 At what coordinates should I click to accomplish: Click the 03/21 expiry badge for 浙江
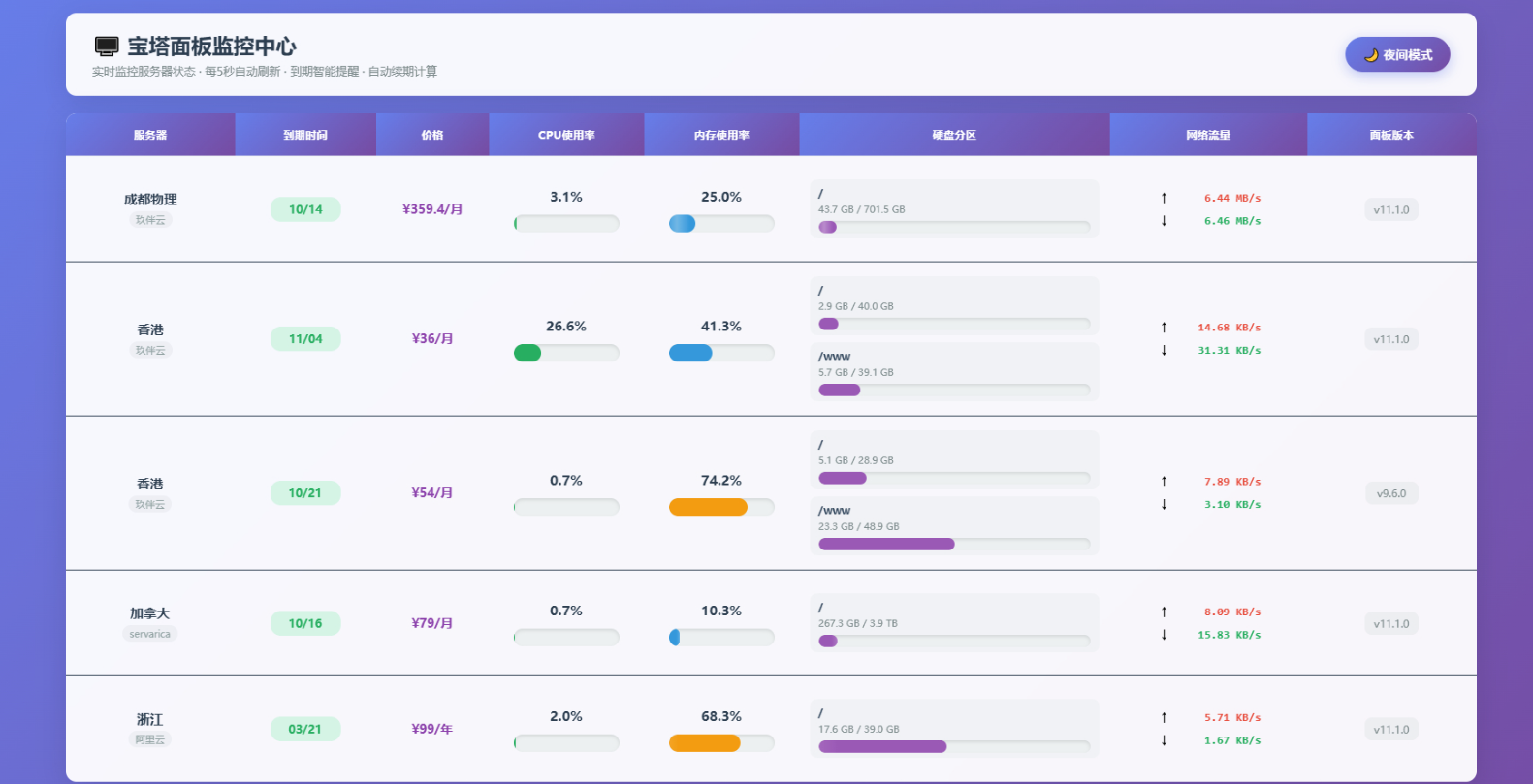click(305, 729)
